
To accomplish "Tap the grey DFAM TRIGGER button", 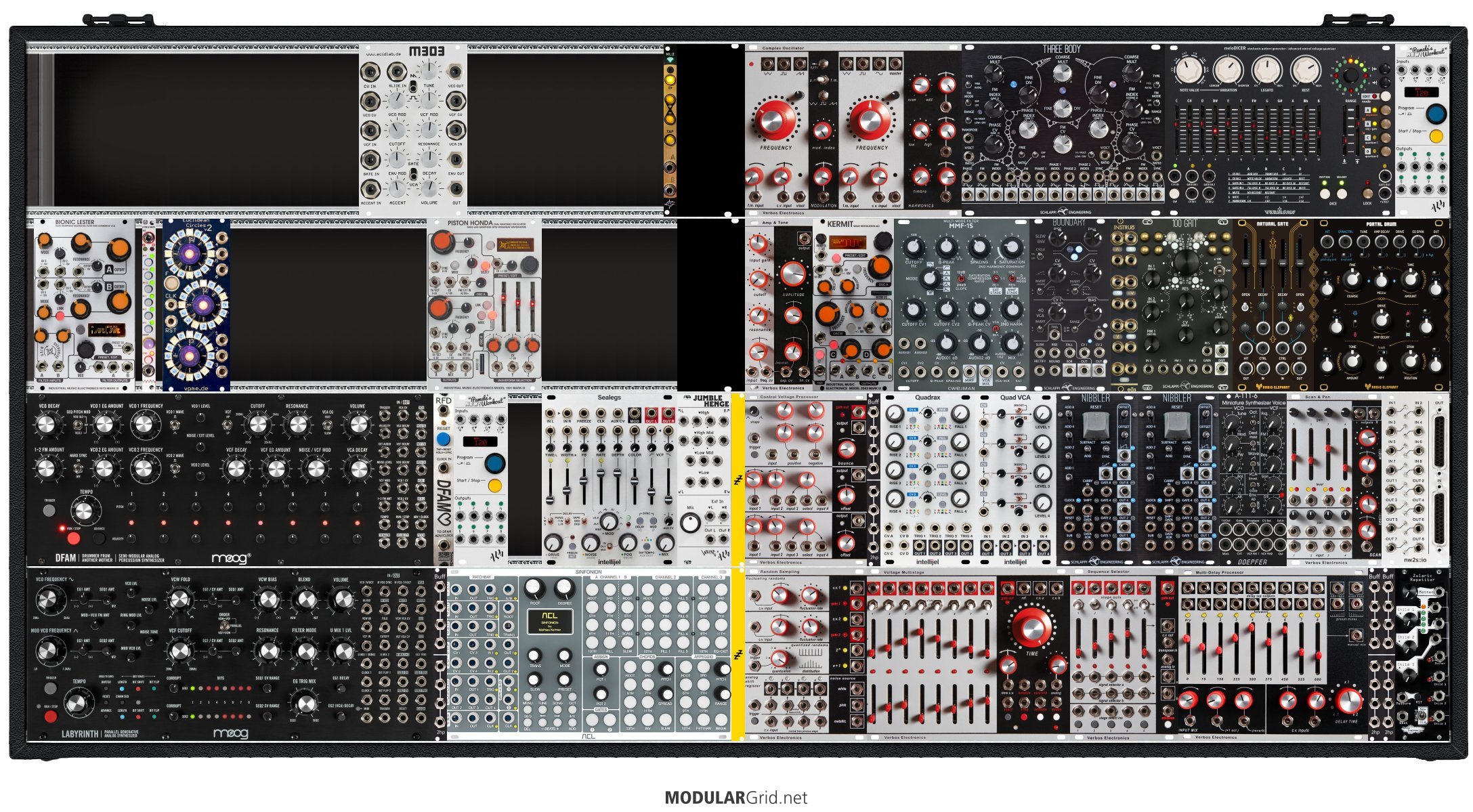I will pyautogui.click(x=50, y=511).
